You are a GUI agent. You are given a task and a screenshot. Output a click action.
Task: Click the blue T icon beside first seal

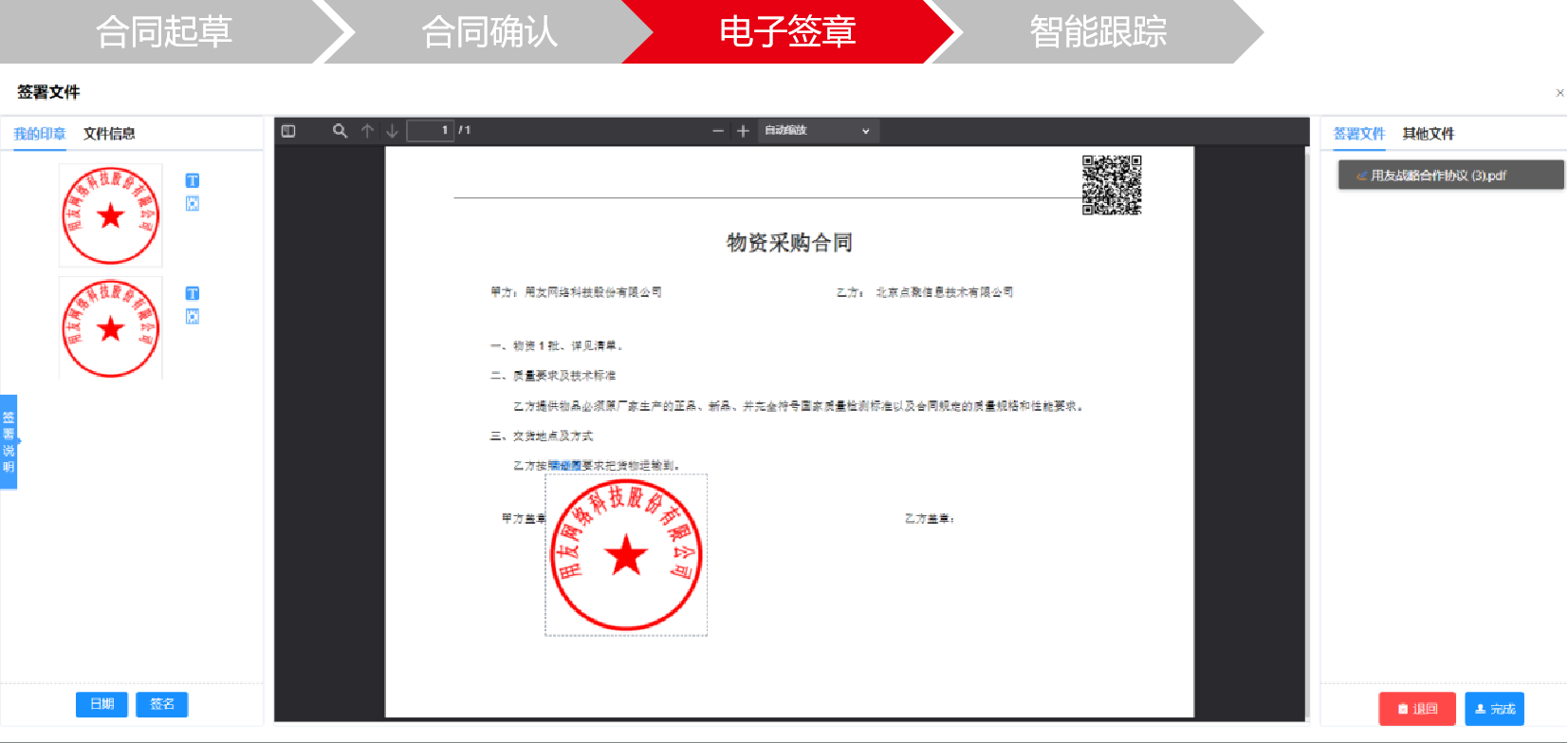tap(193, 180)
